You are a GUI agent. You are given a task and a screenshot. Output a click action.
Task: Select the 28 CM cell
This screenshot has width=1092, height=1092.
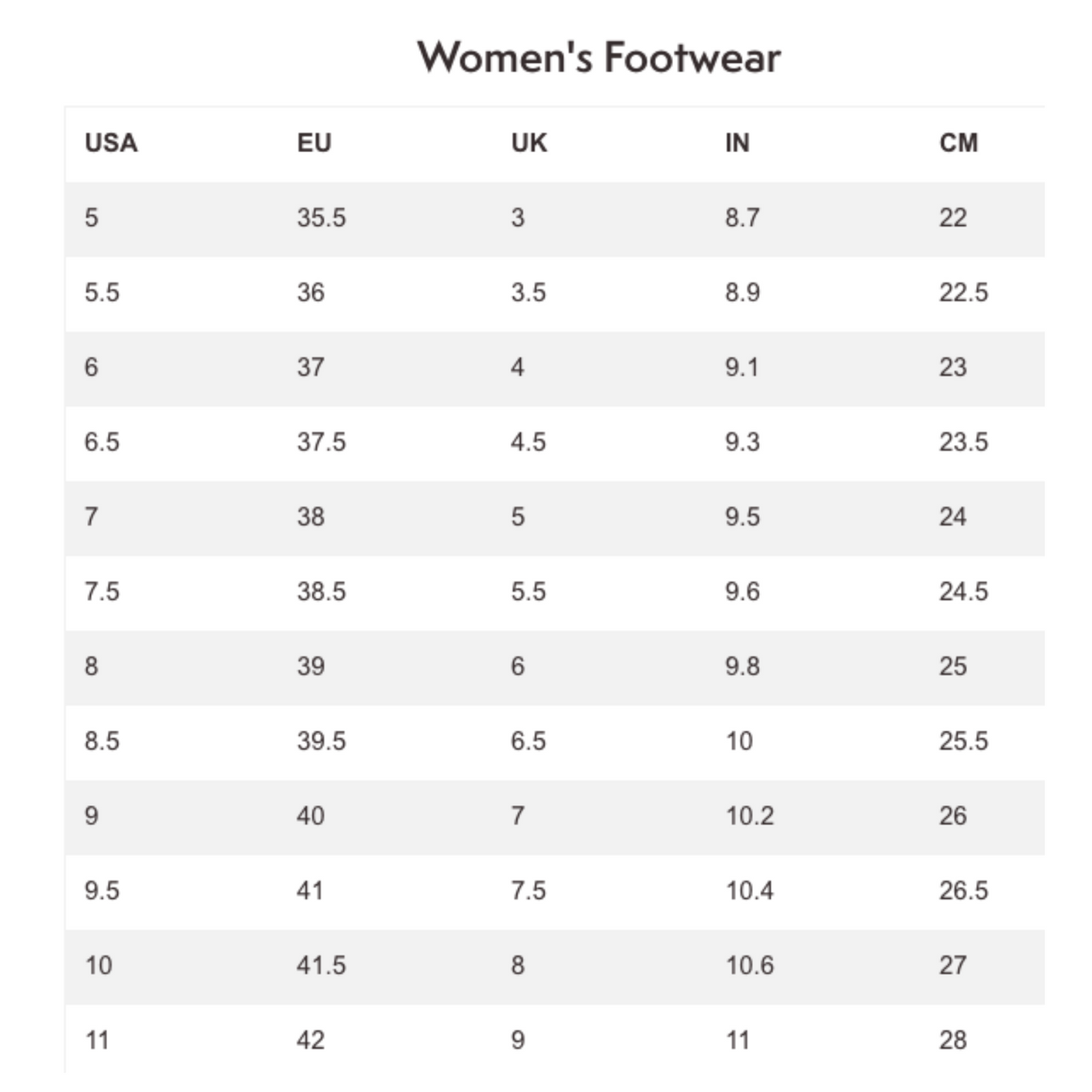point(953,1040)
